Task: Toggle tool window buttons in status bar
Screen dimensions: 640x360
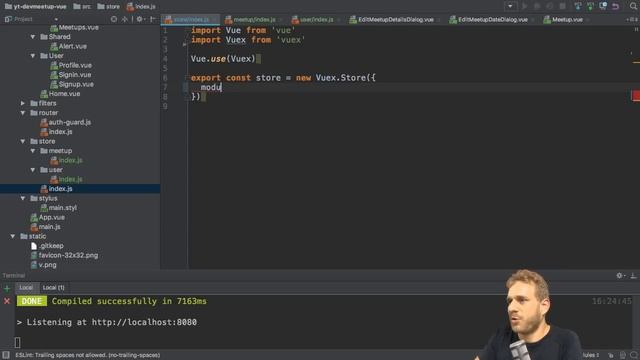Action: coord(6,355)
